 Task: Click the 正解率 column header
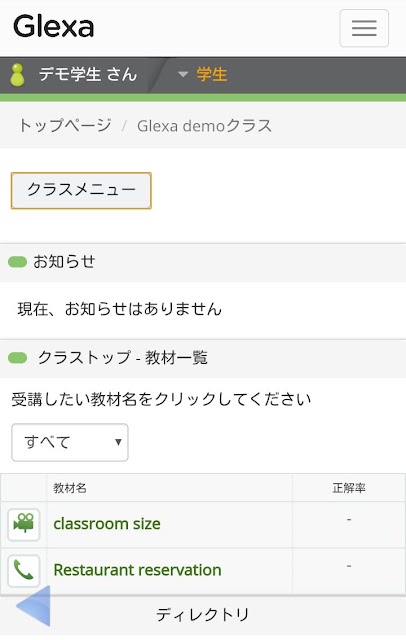pyautogui.click(x=349, y=488)
